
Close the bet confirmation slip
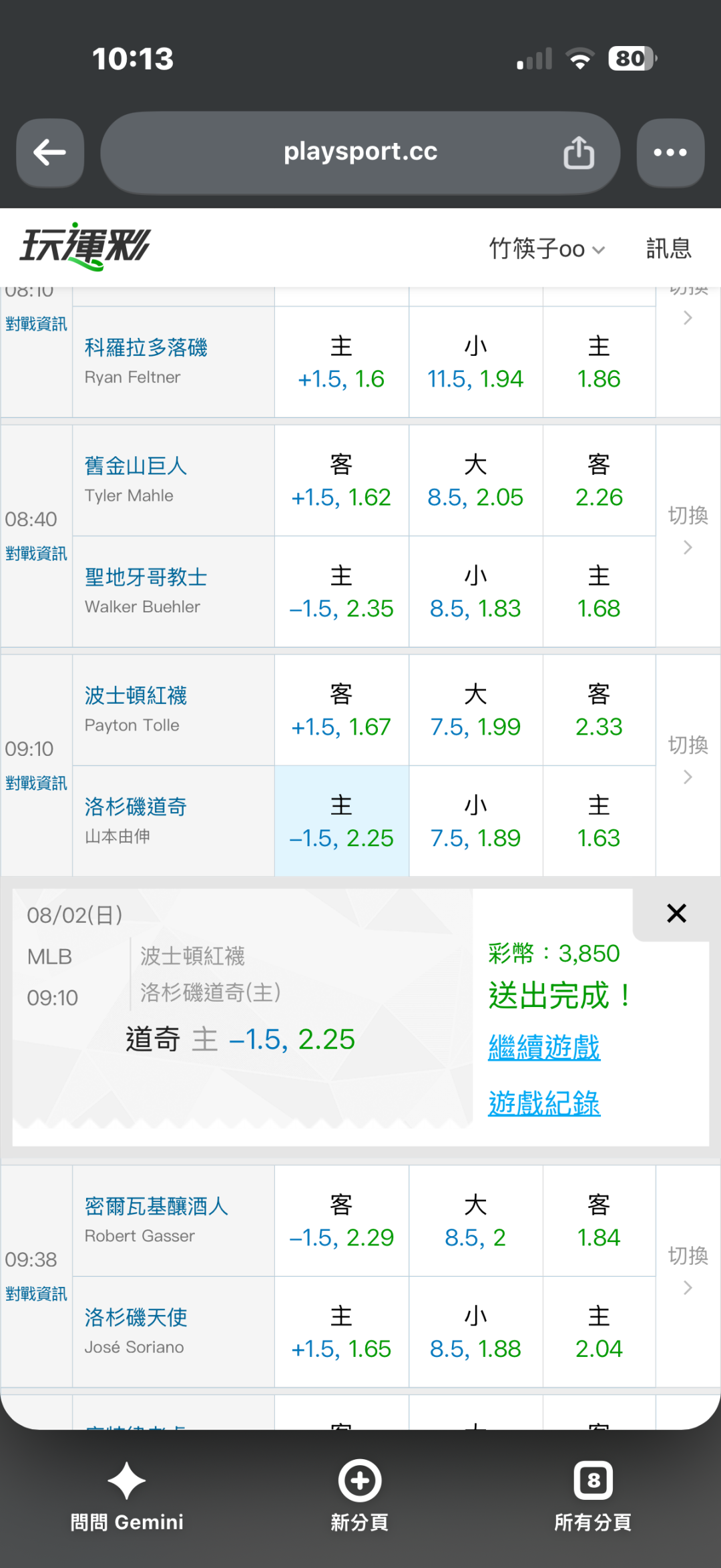coord(676,913)
